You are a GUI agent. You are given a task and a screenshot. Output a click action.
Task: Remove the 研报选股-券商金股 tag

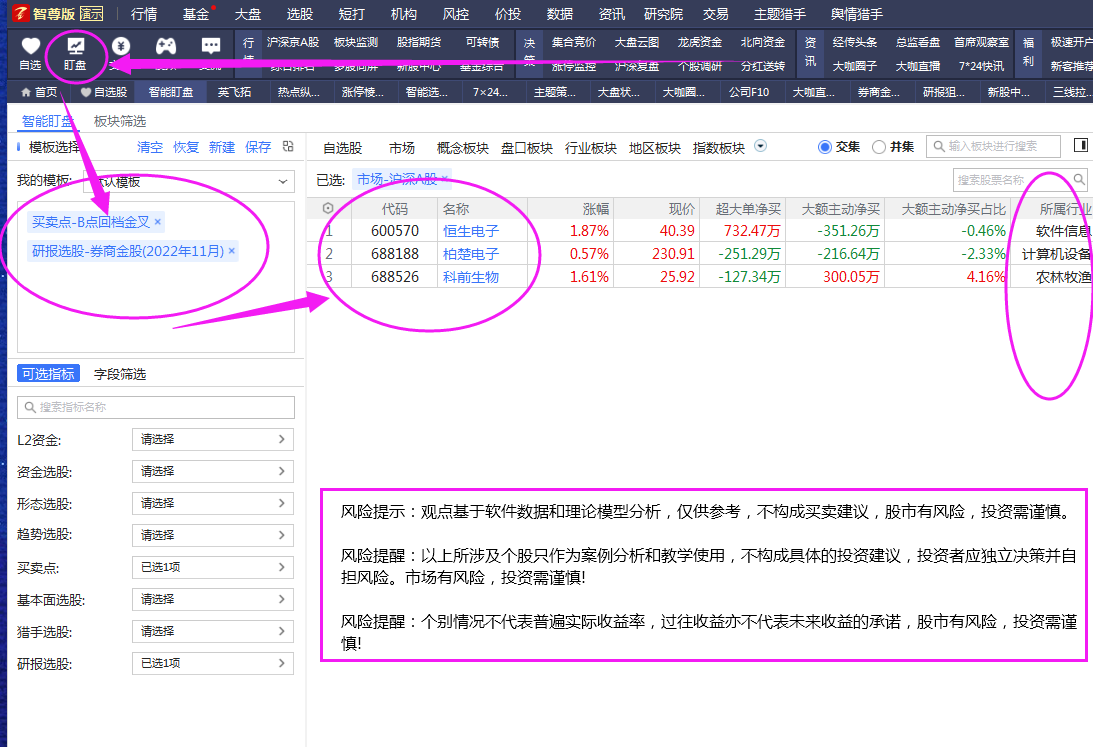231,251
